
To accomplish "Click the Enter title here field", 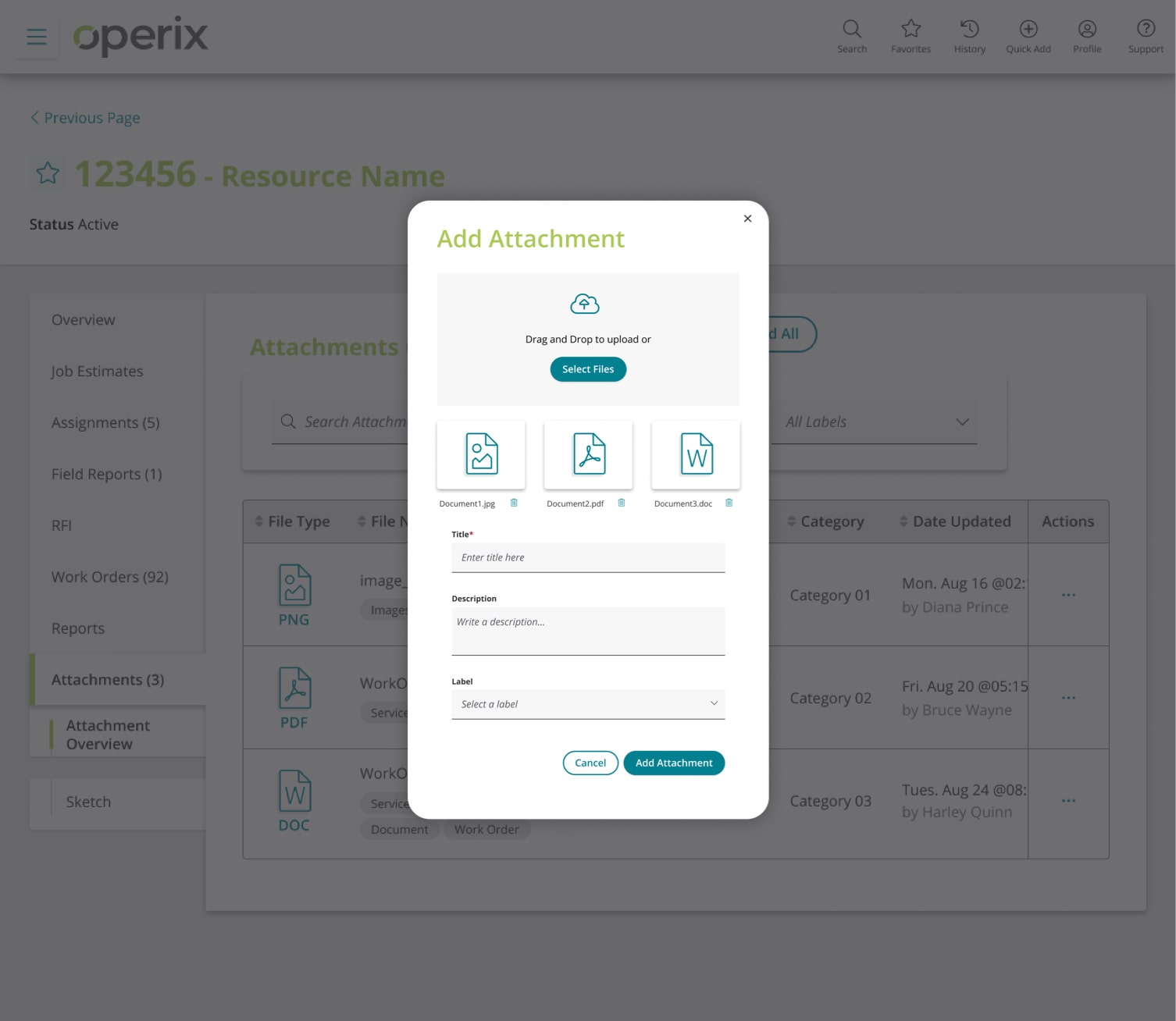I will coord(587,557).
